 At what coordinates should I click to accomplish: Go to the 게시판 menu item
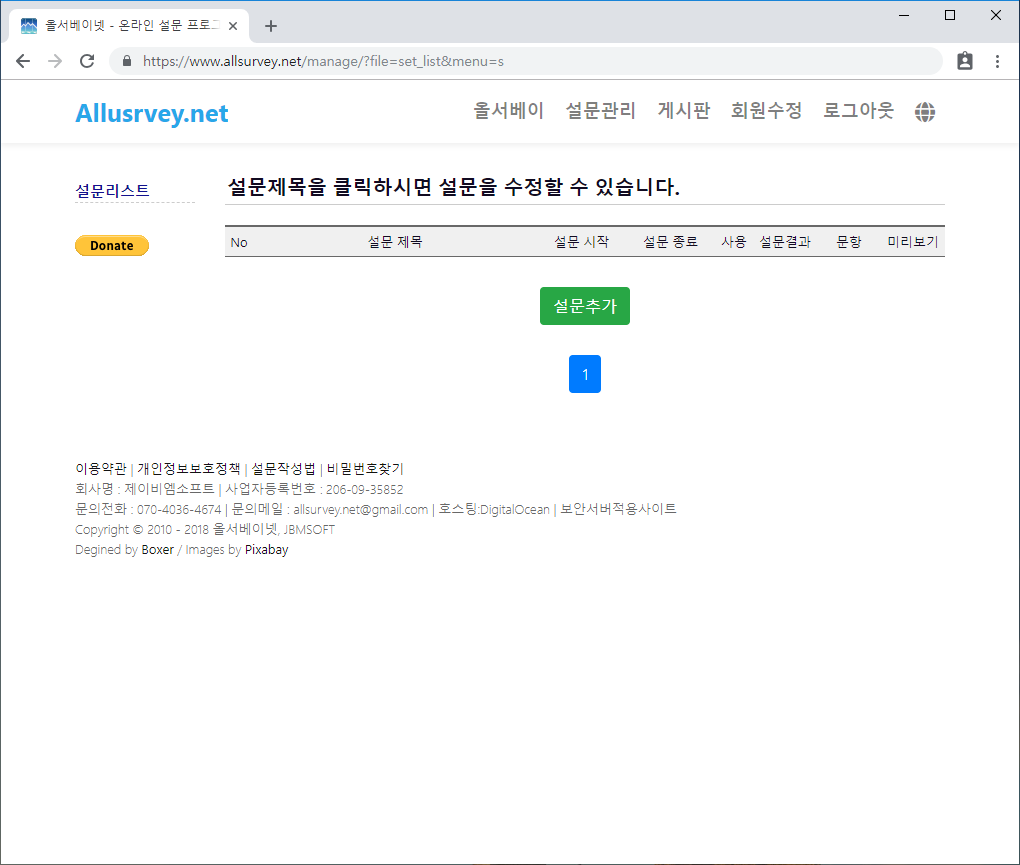(683, 111)
